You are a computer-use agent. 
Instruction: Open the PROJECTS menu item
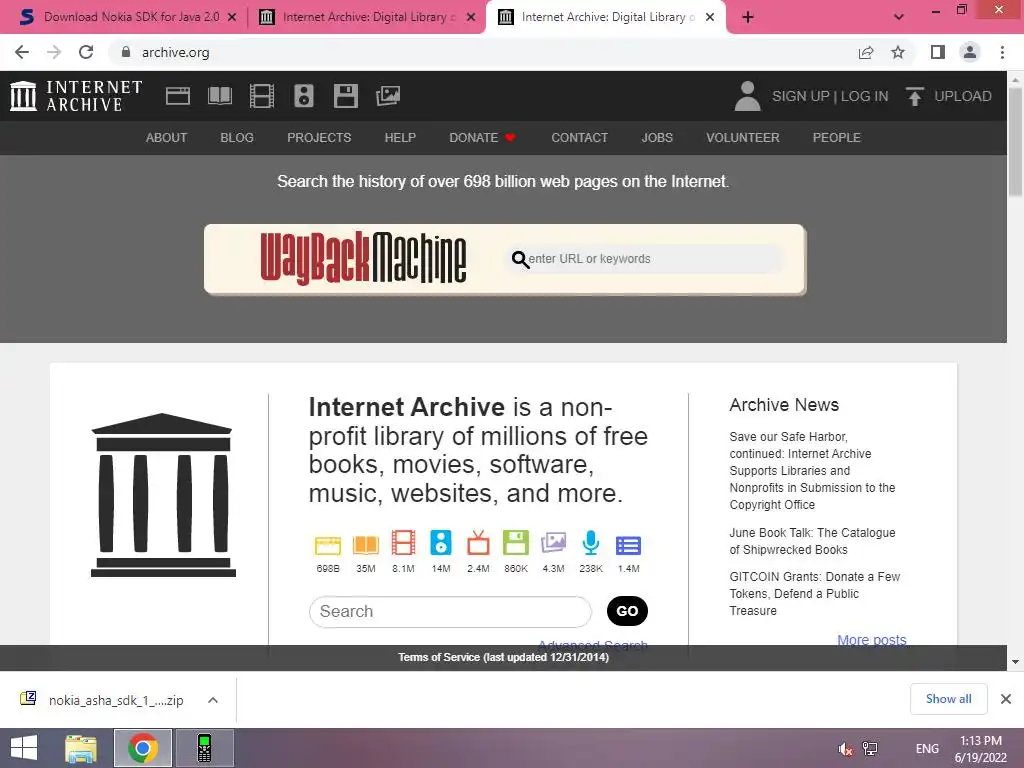pyautogui.click(x=319, y=138)
